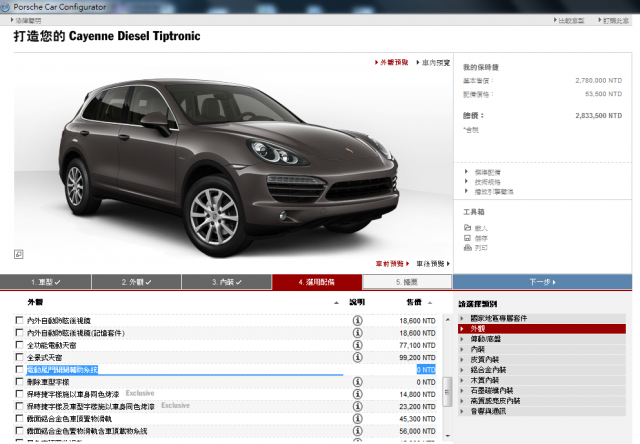This screenshot has width=640, height=444.
Task: Open info icon on the 14,800 NTD row
Action: [x=357, y=394]
